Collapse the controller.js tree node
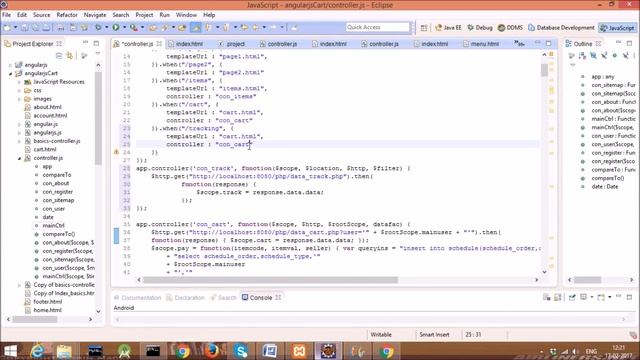640x360 pixels. point(19,158)
